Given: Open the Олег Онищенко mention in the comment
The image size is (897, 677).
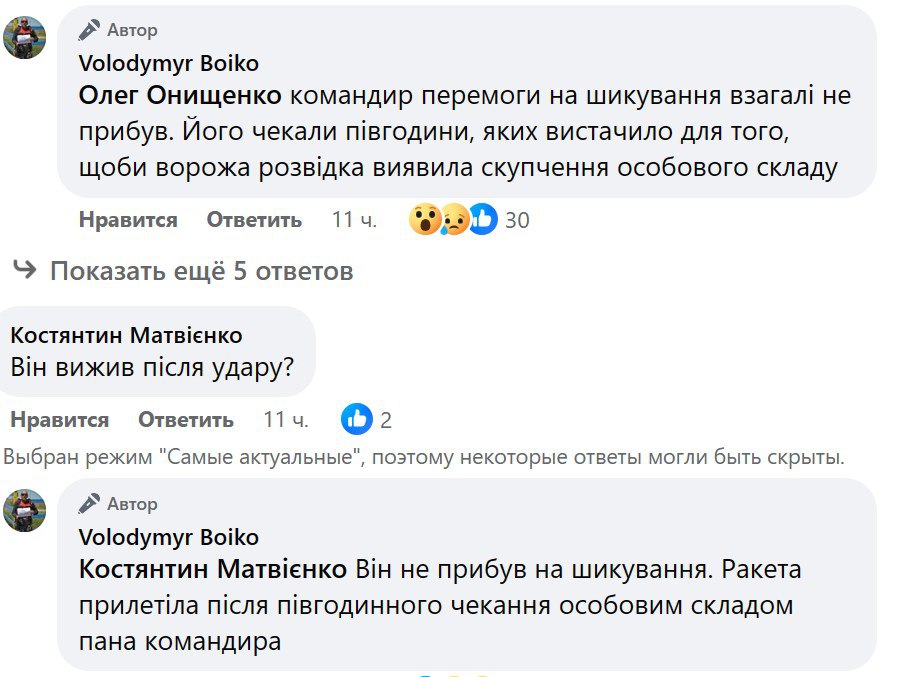Looking at the screenshot, I should [180, 99].
